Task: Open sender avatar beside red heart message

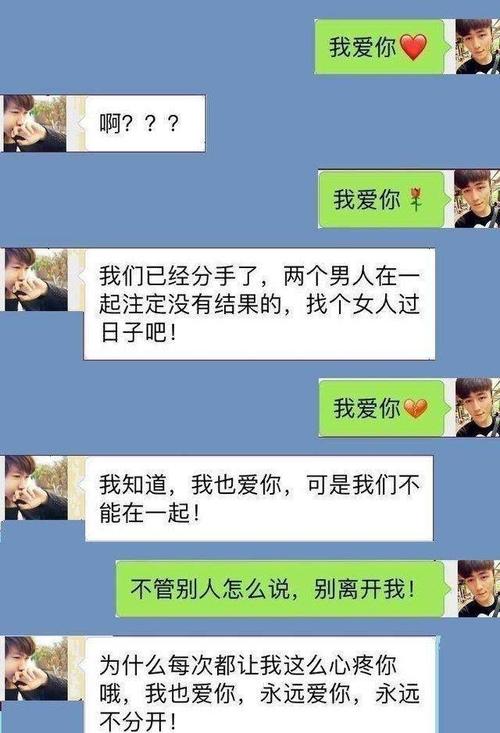Action: pyautogui.click(x=478, y=47)
